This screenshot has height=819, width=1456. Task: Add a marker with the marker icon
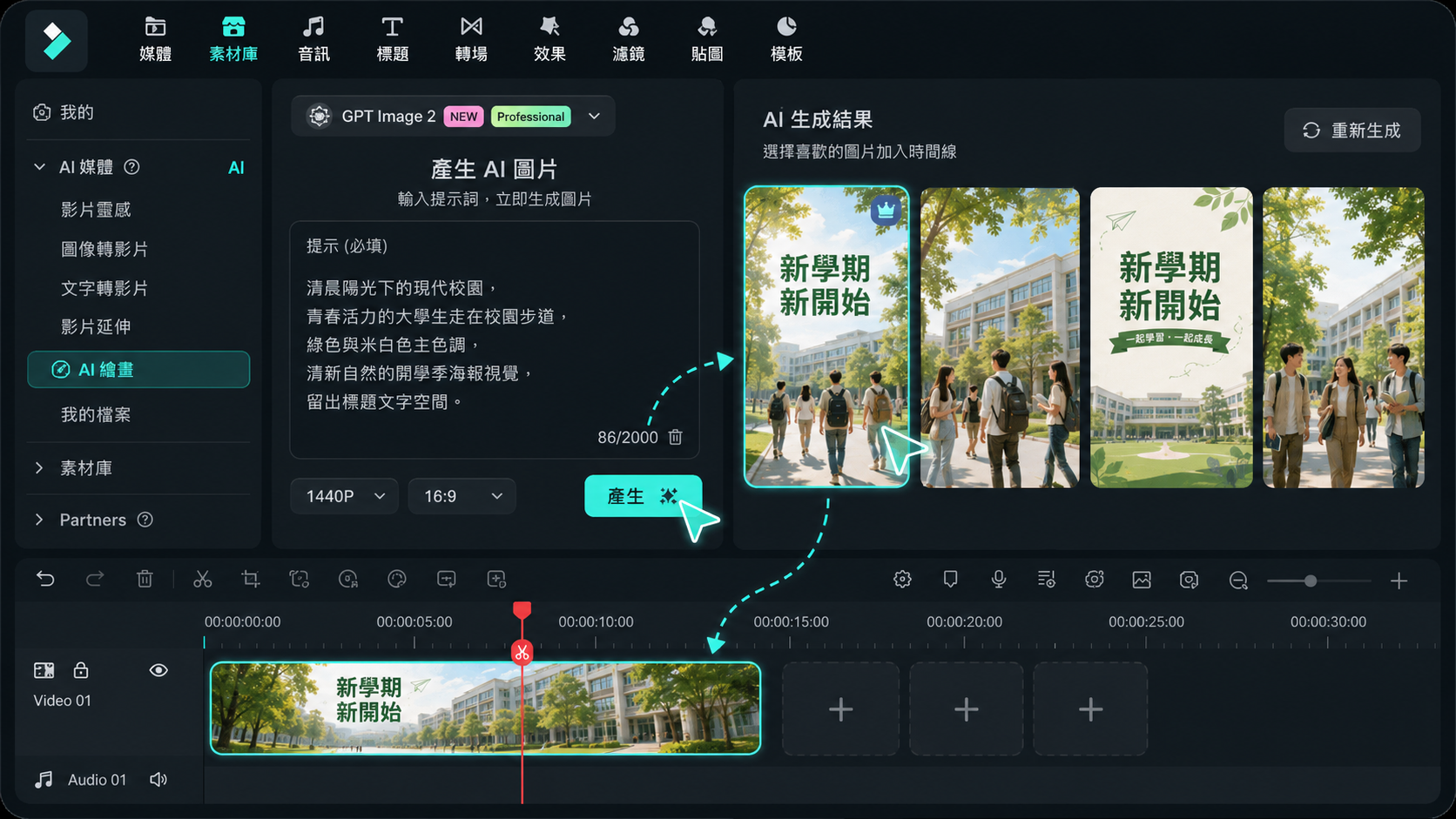click(950, 580)
